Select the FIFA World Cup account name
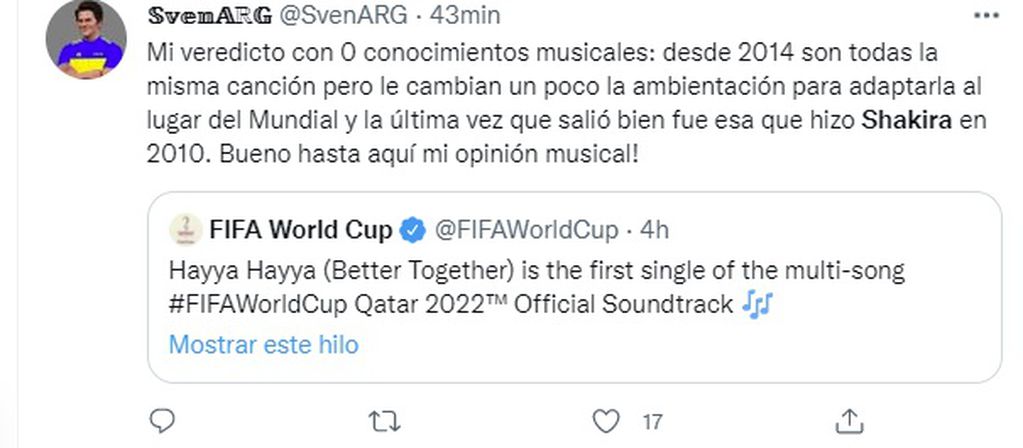Image resolution: width=1023 pixels, height=448 pixels. point(300,230)
